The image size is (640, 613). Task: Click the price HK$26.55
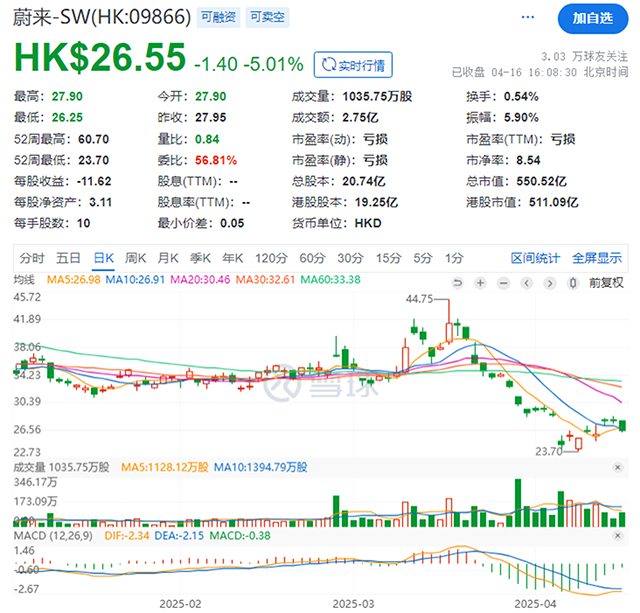tap(100, 58)
